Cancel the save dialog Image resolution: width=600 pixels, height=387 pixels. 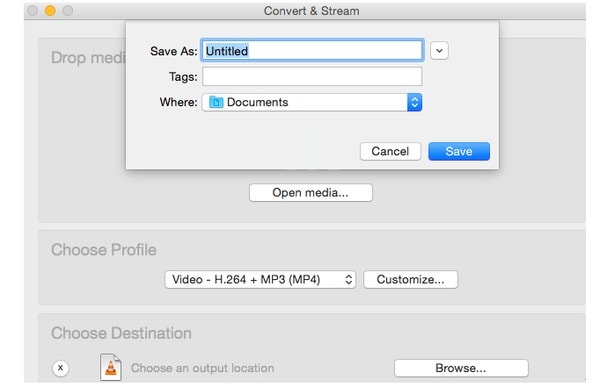[390, 151]
